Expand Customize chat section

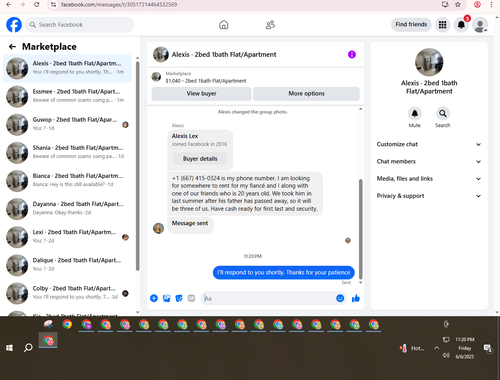click(429, 144)
